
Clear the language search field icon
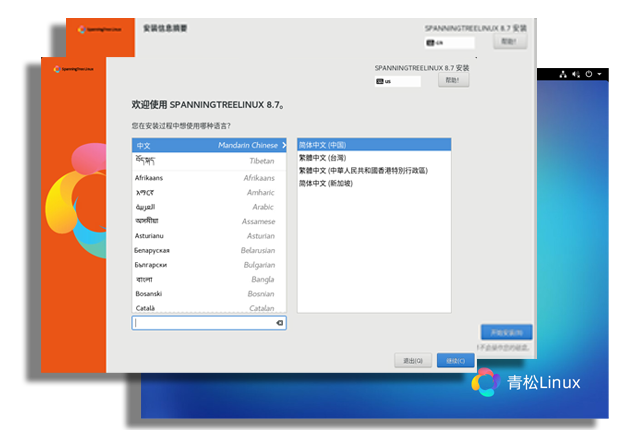point(280,323)
